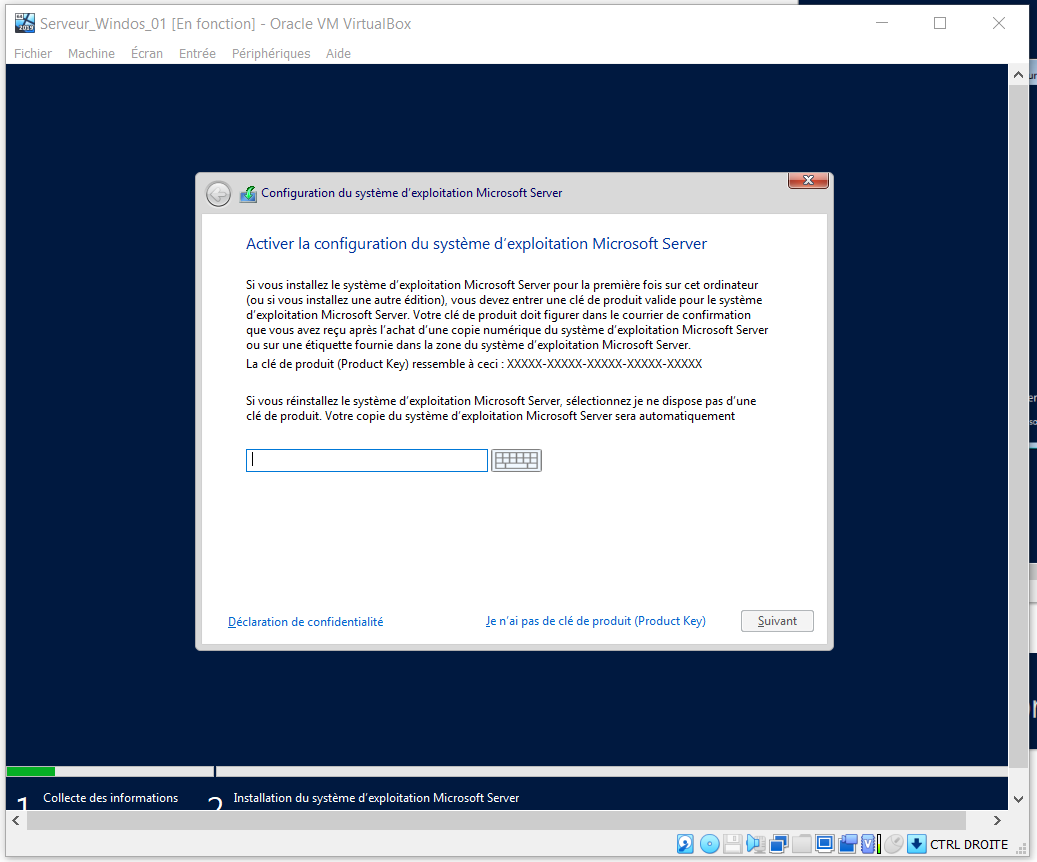
Task: Open the Périphériques menu
Action: tap(271, 53)
